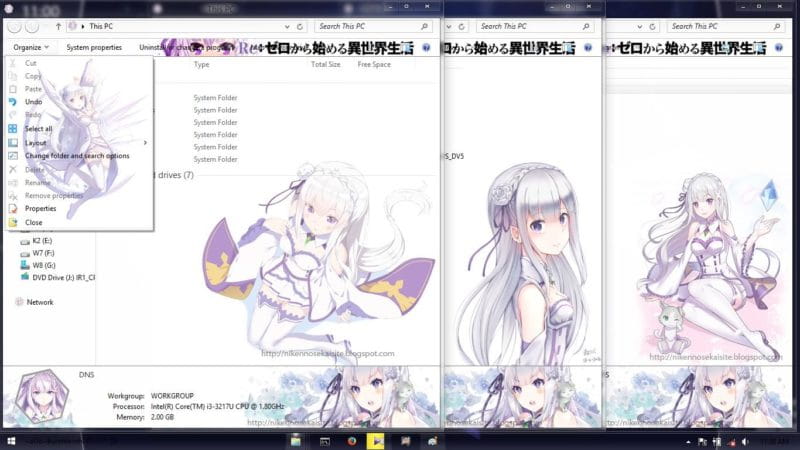This screenshot has width=800, height=450.
Task: Open Firefox from the taskbar
Action: click(x=352, y=441)
